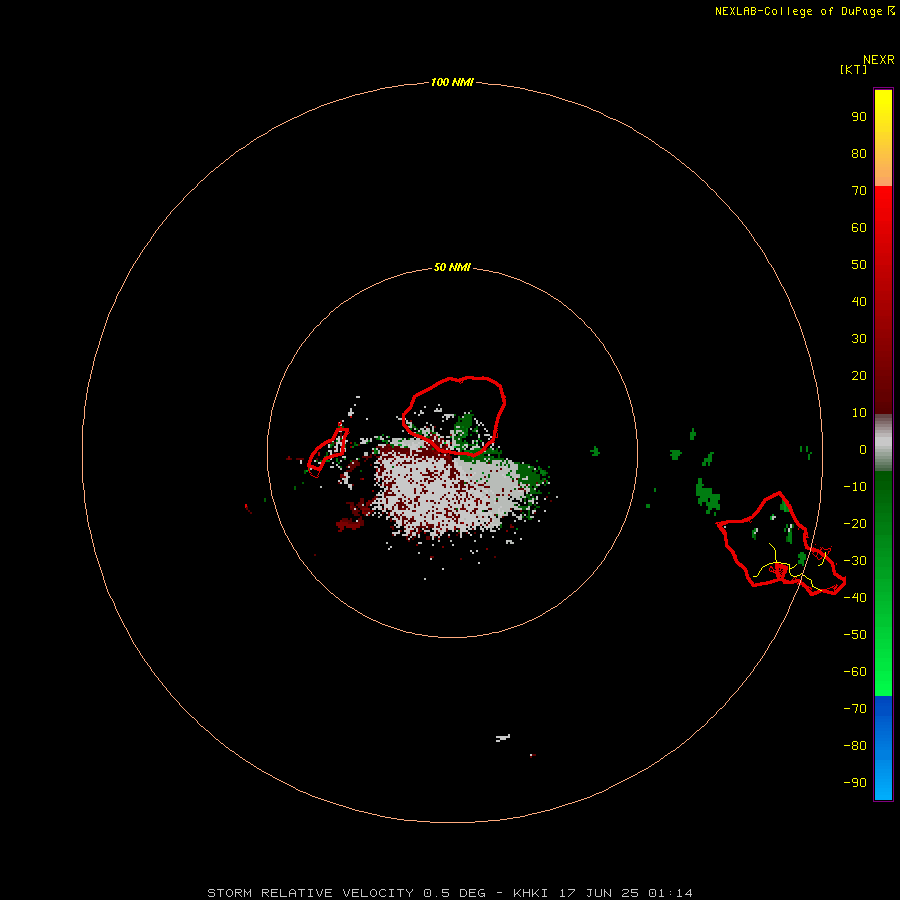Select the -20 value on the velocity scale
900x900 pixels.
click(855, 523)
